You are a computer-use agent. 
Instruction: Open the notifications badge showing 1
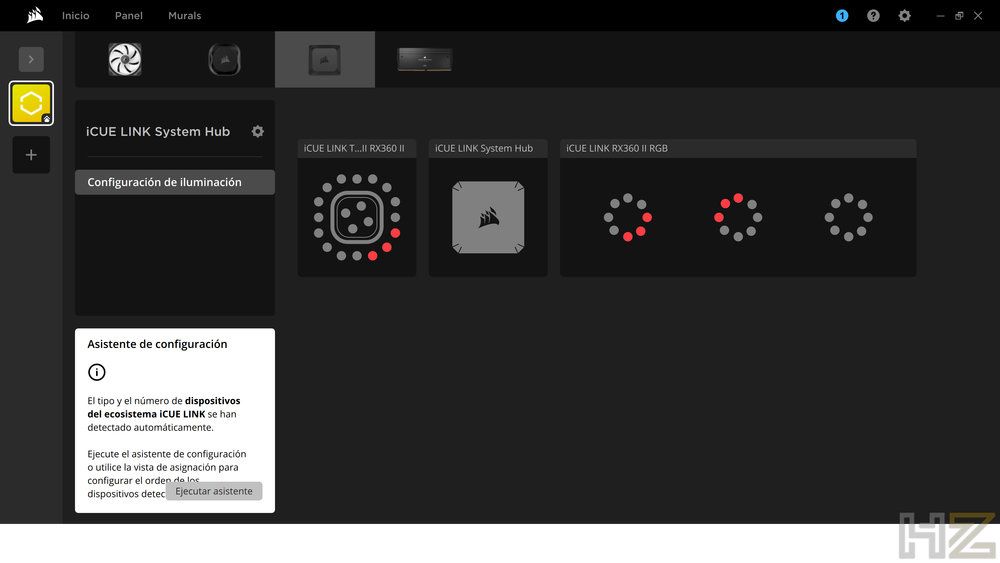point(842,15)
